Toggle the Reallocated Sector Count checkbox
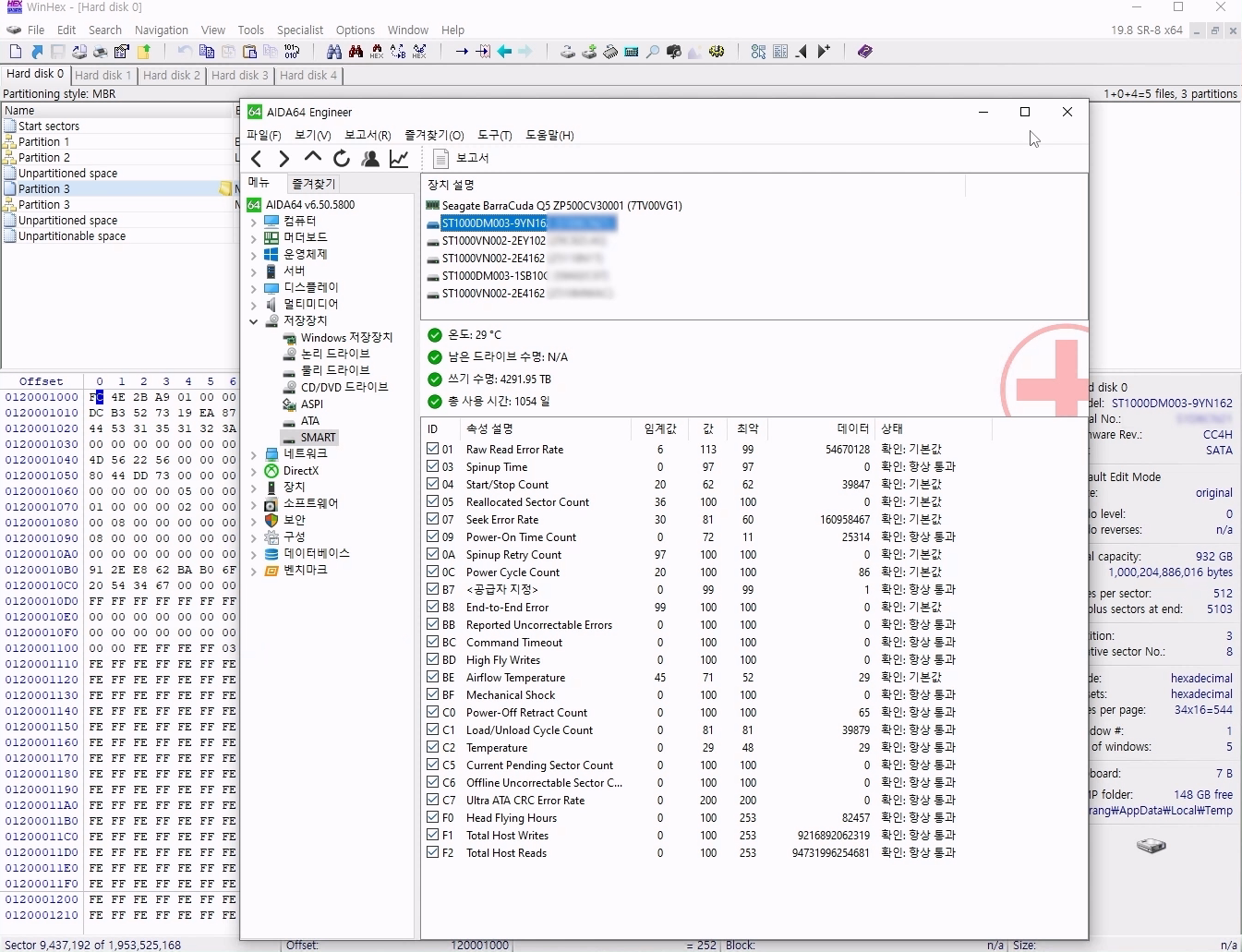Image resolution: width=1242 pixels, height=952 pixels. click(433, 501)
